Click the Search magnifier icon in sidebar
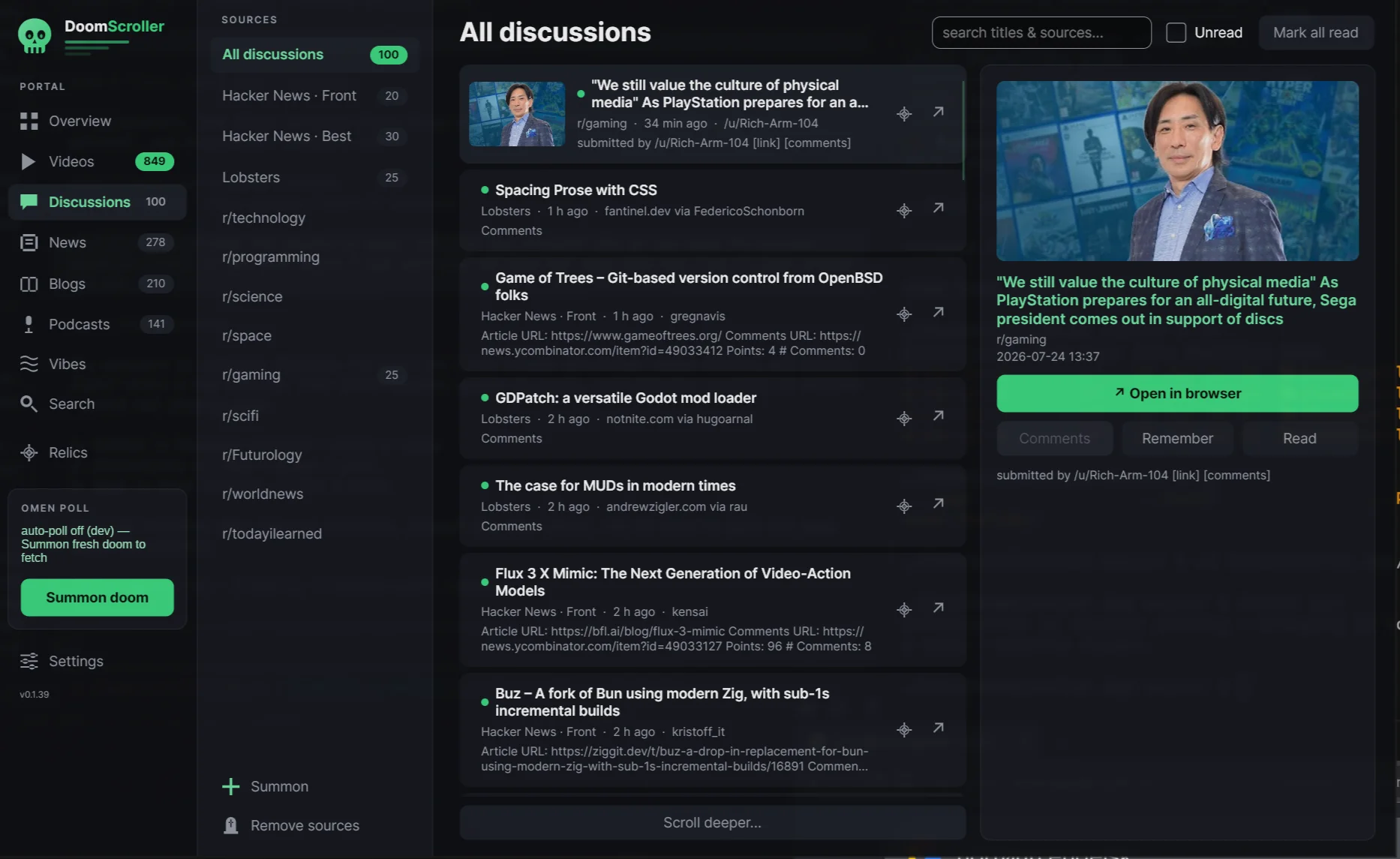This screenshot has width=1400, height=859. point(29,404)
